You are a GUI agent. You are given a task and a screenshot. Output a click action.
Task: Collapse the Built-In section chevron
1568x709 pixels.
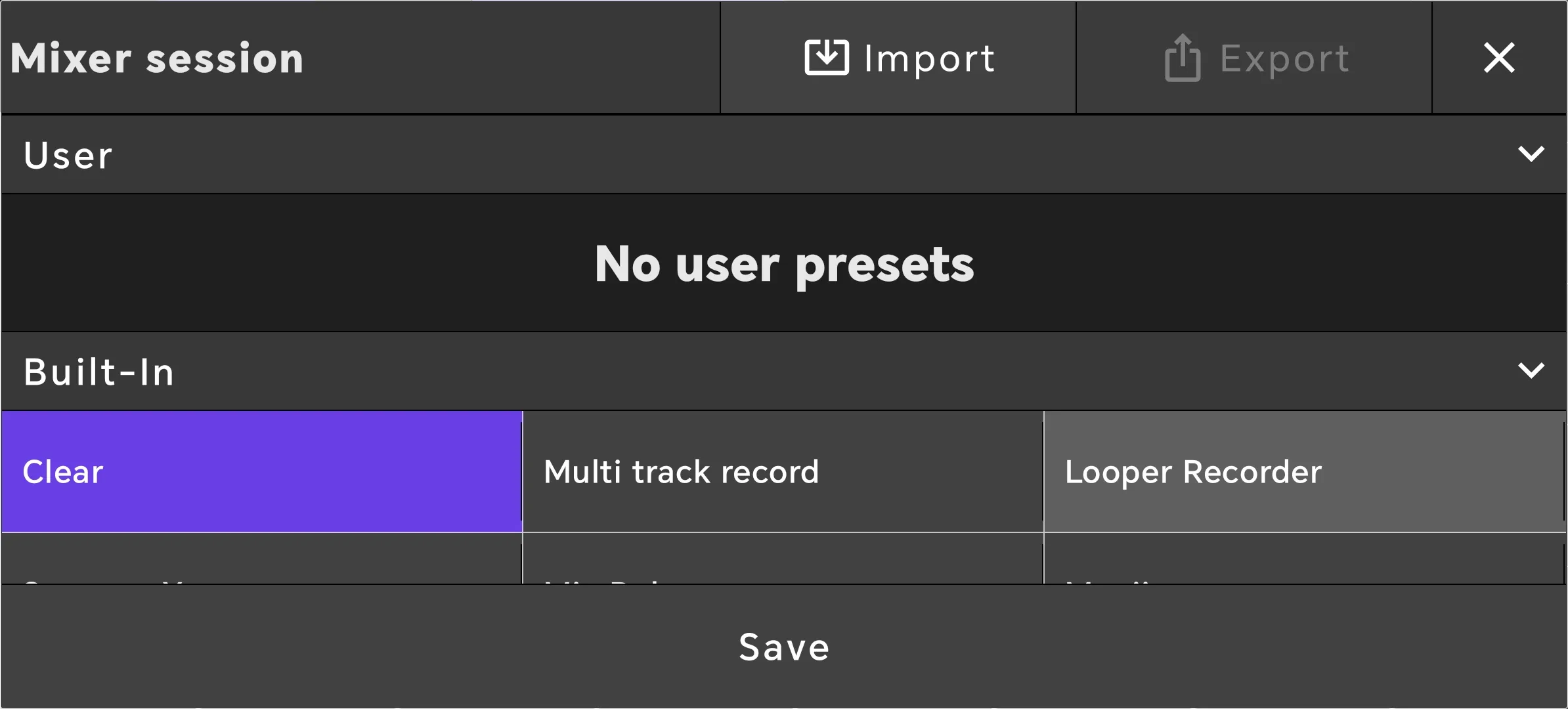(1531, 371)
